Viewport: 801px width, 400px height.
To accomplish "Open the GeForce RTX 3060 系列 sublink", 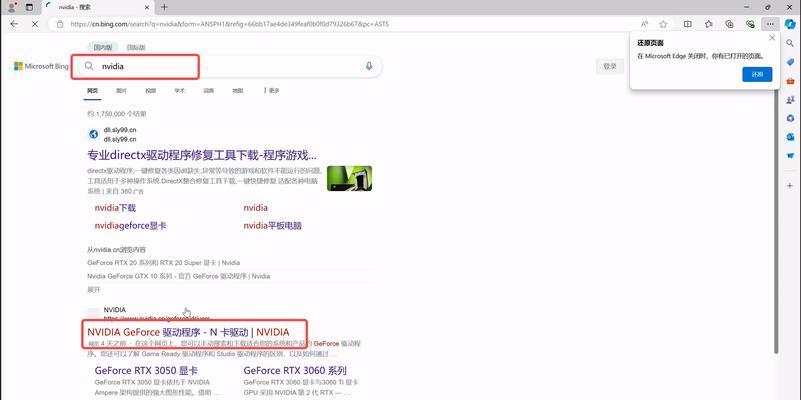I will [295, 371].
